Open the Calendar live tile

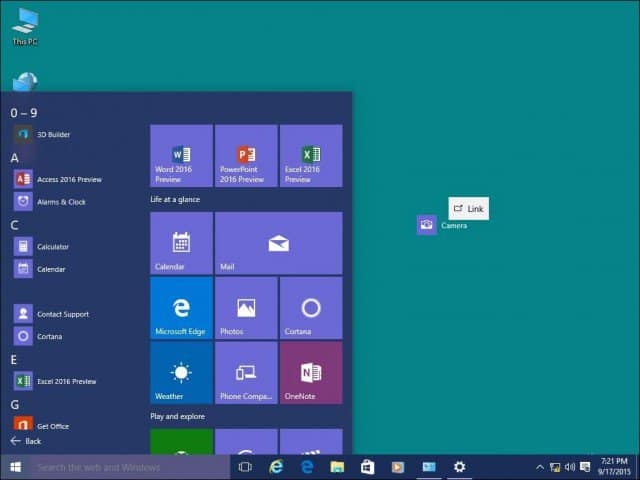[x=181, y=243]
